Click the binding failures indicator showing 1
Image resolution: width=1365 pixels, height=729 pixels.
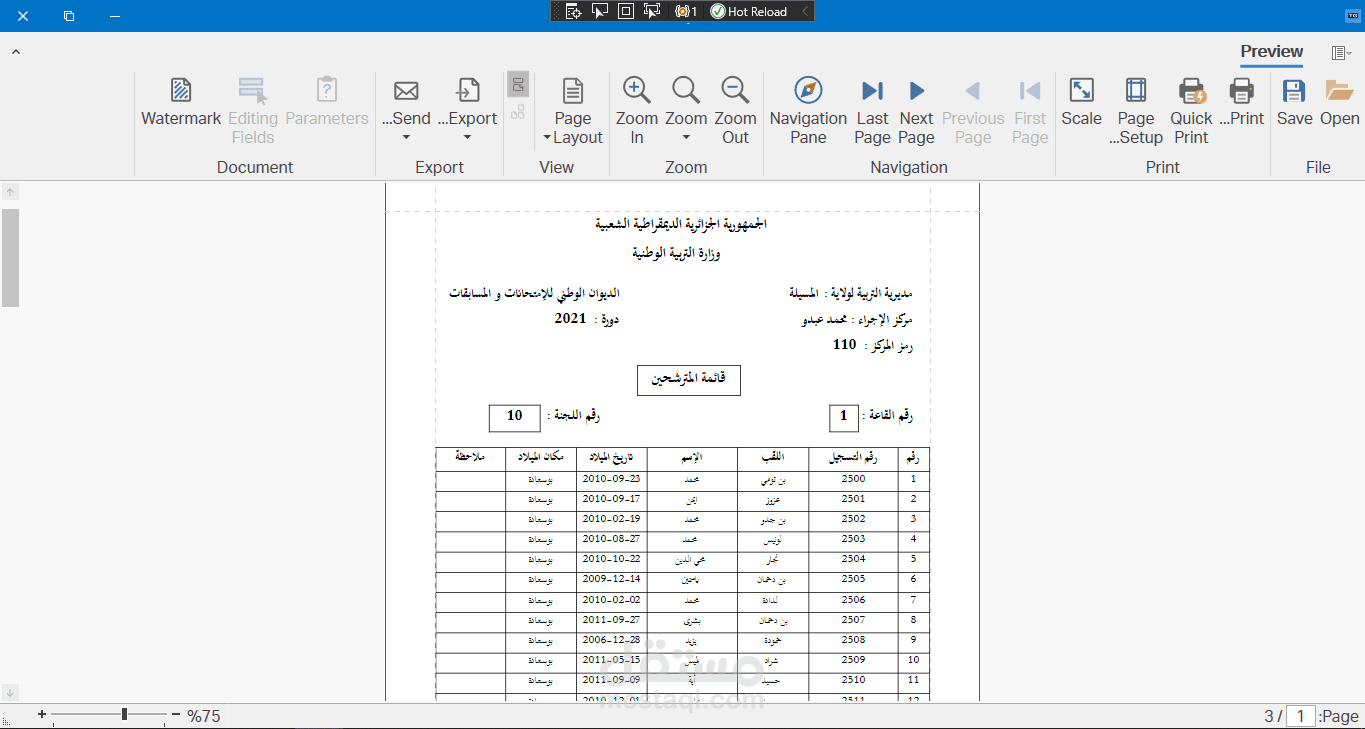[686, 11]
